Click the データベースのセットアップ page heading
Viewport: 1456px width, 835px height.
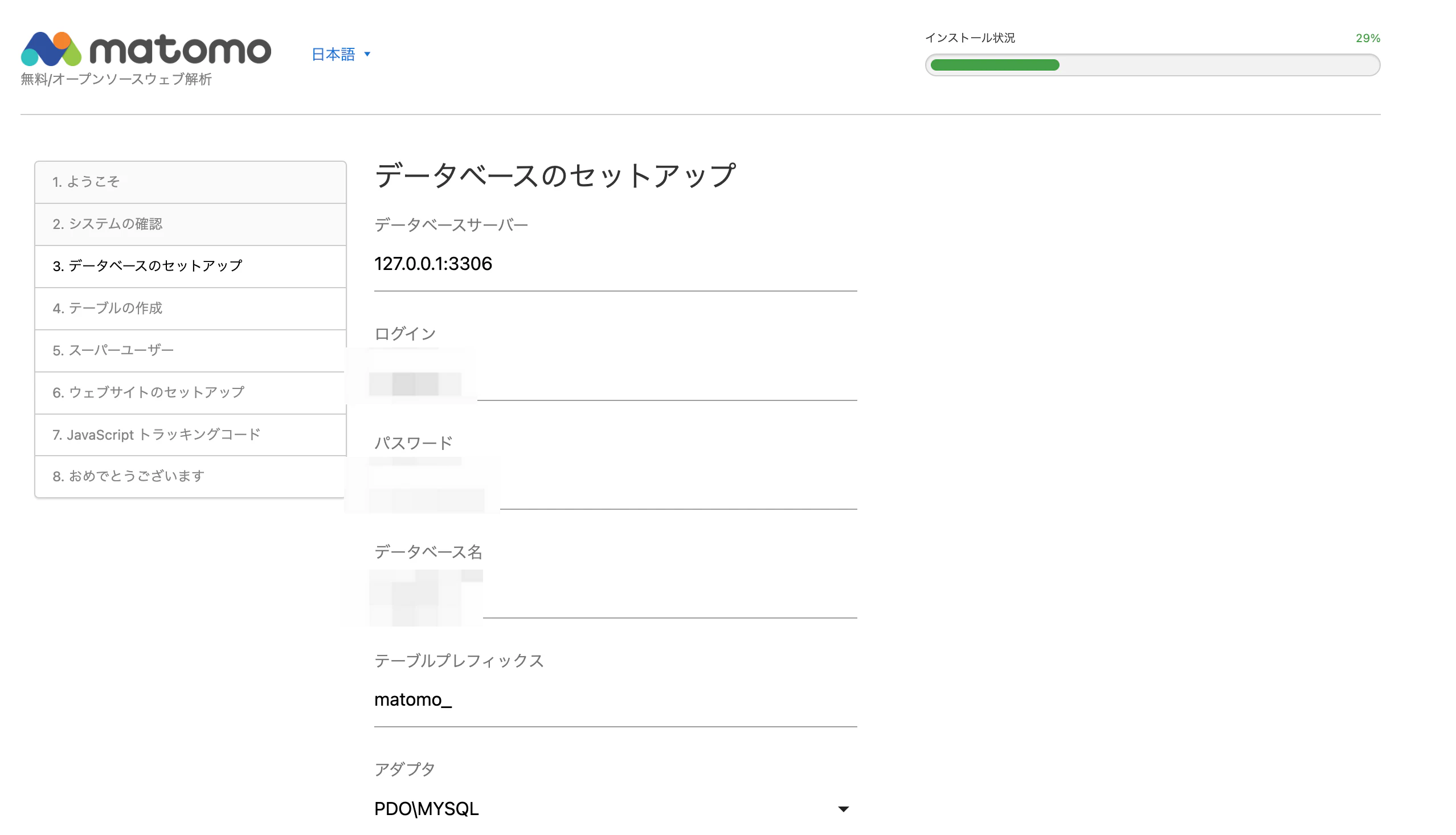coord(554,175)
